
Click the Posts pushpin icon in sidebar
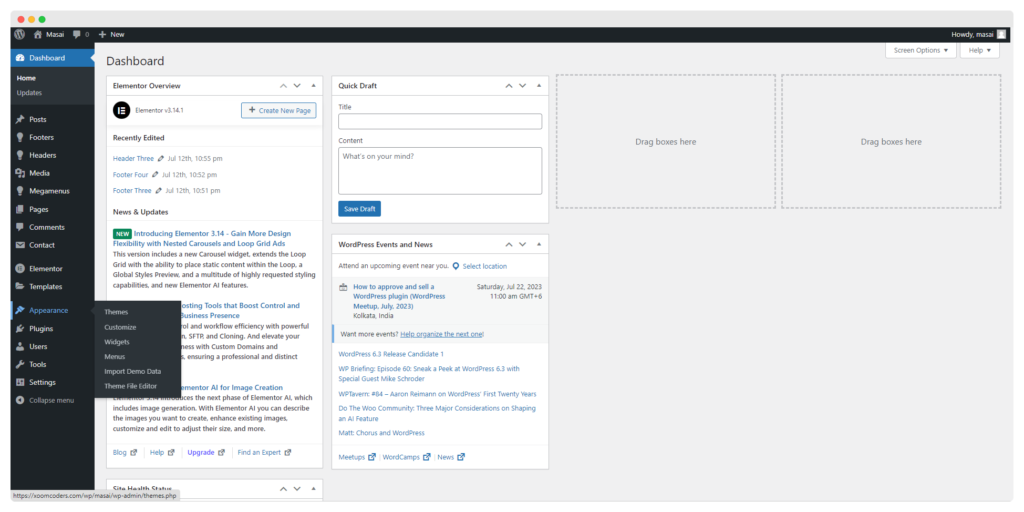(20, 120)
